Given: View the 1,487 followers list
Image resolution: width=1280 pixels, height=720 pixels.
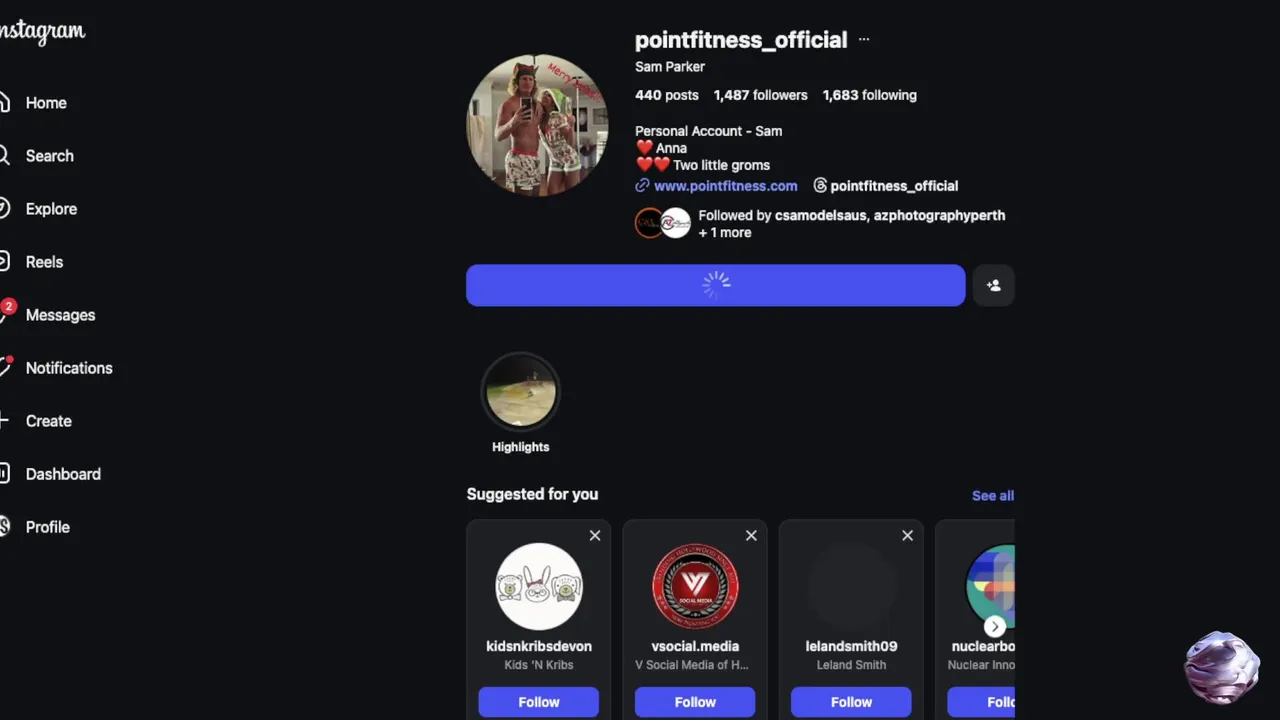Looking at the screenshot, I should click(x=760, y=95).
